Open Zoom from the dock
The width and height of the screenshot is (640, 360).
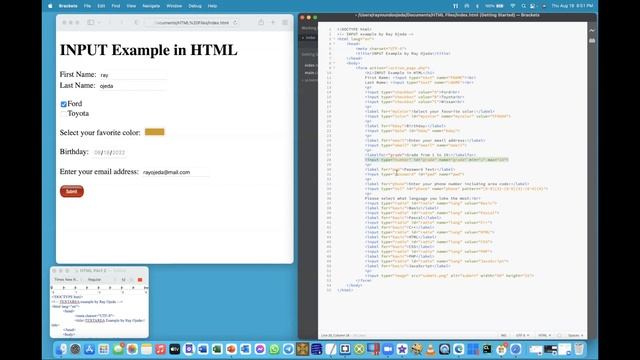pyautogui.click(x=387, y=349)
